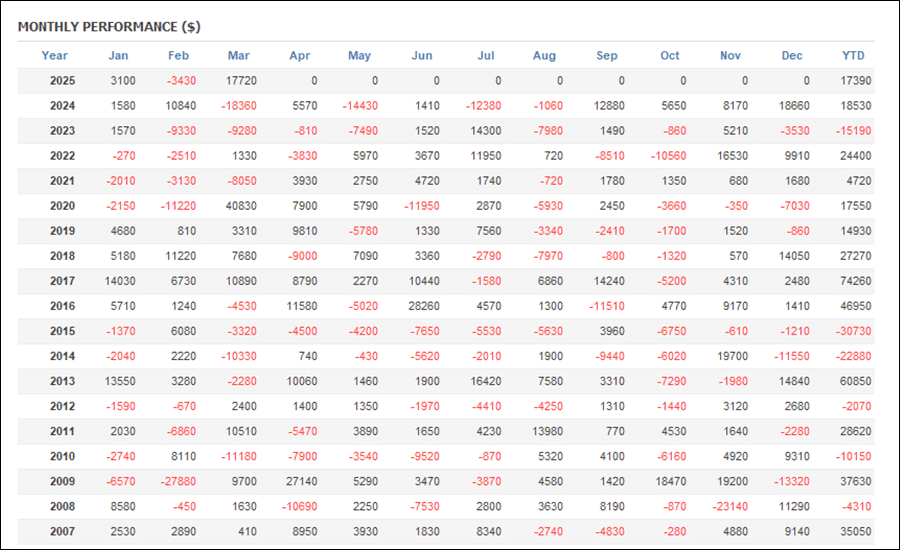Click the Mar column header

click(x=239, y=56)
